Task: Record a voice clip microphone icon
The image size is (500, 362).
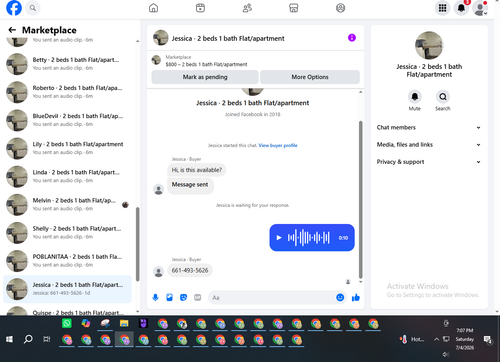Action: click(x=155, y=297)
